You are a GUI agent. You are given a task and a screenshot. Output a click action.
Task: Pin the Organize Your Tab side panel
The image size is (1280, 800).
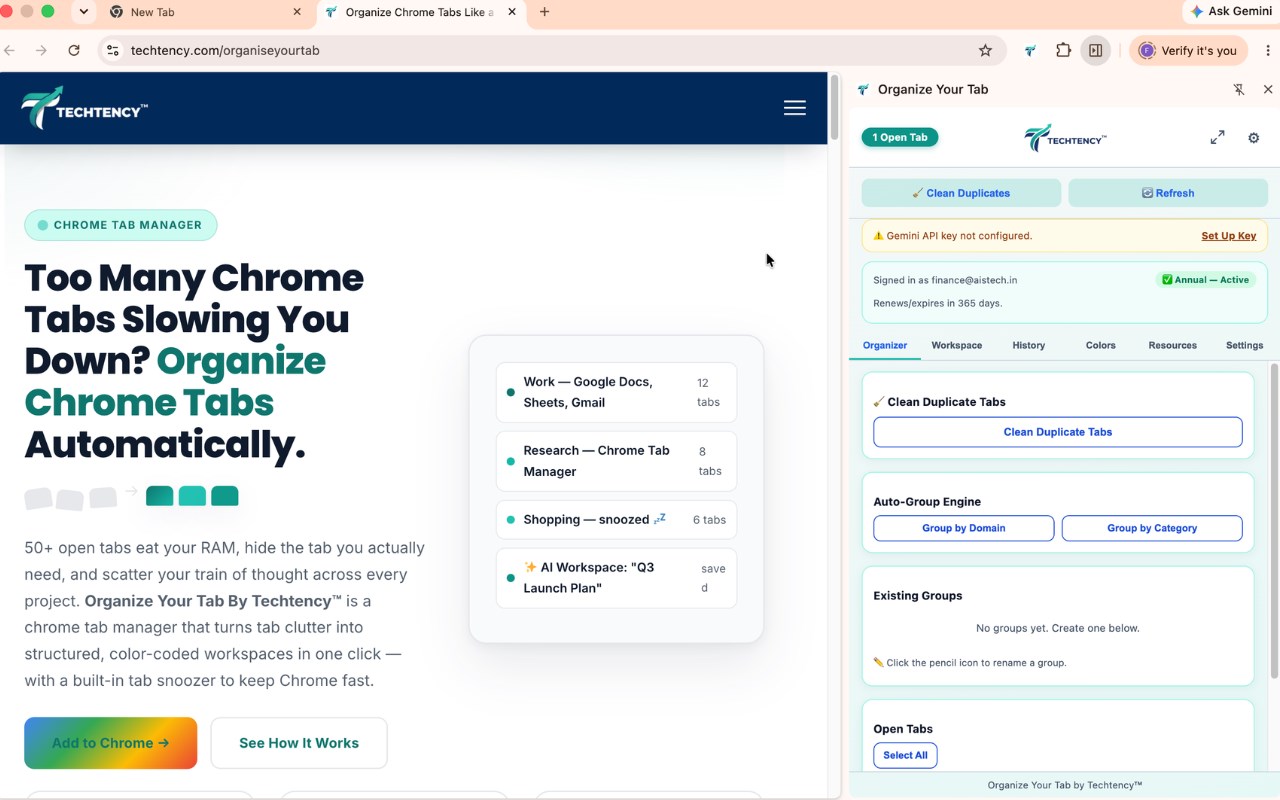point(1239,89)
